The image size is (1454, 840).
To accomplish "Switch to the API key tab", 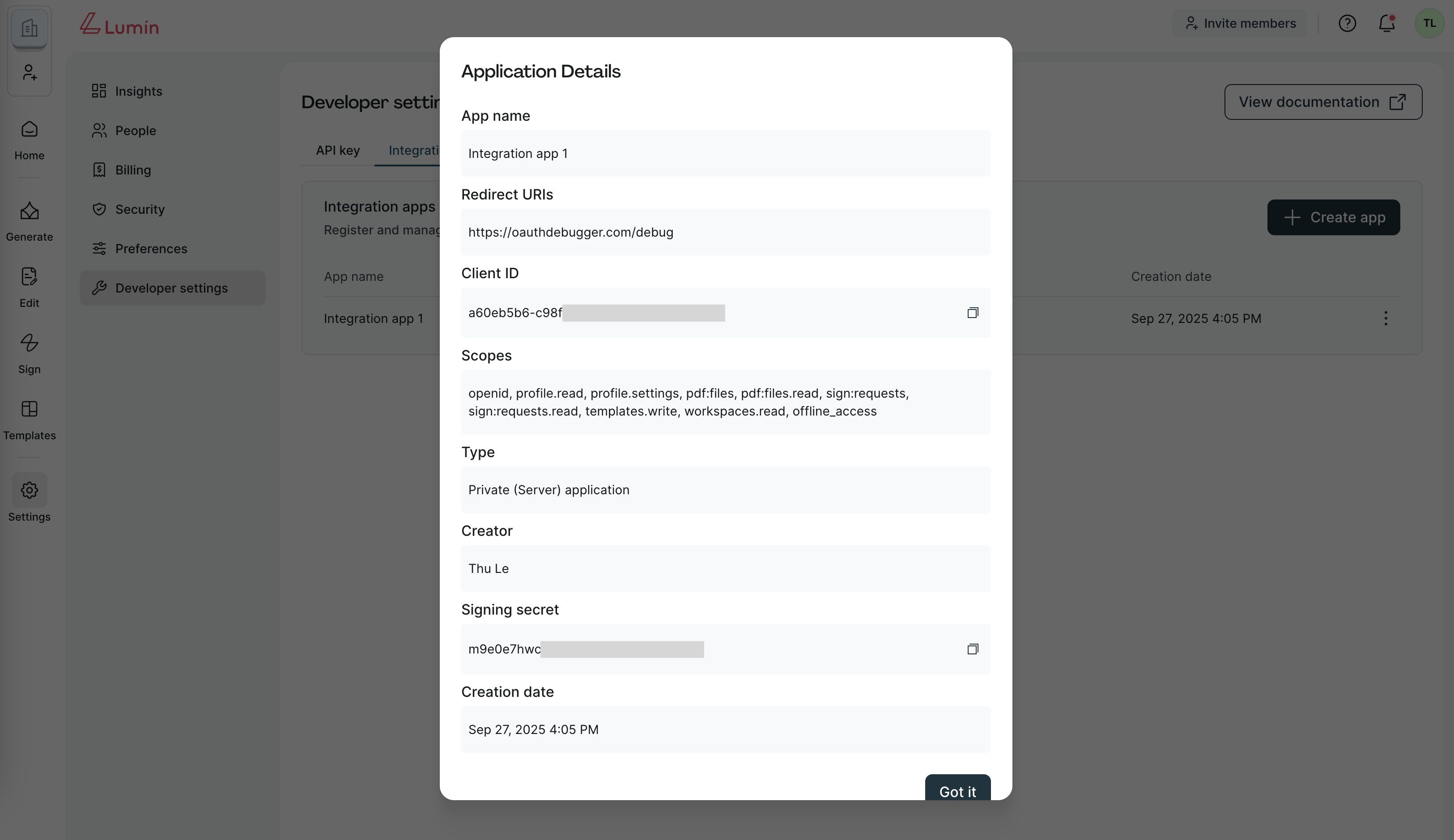I will tap(337, 151).
